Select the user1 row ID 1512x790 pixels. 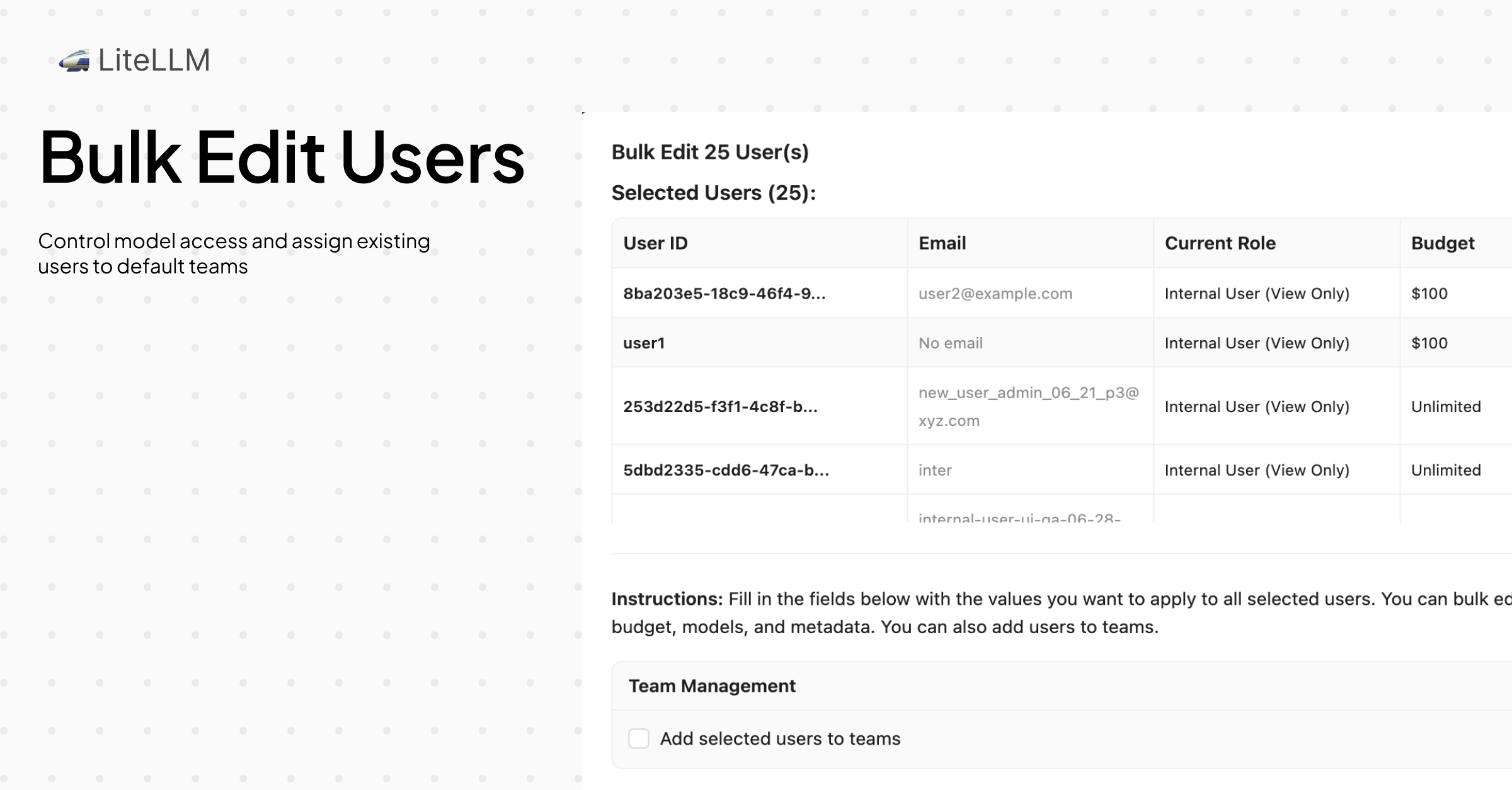644,343
